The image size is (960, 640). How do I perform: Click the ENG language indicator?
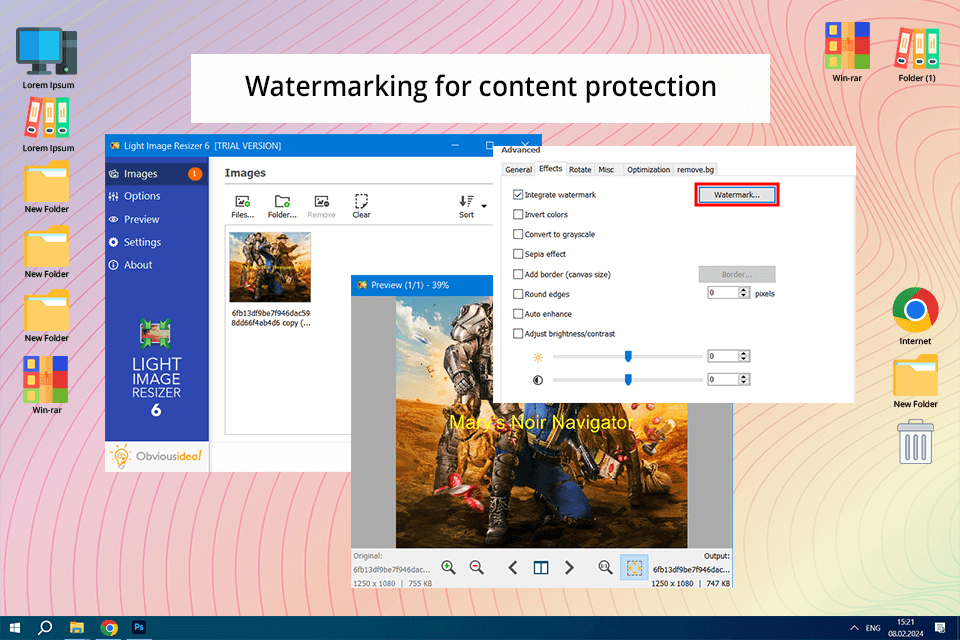(x=873, y=628)
